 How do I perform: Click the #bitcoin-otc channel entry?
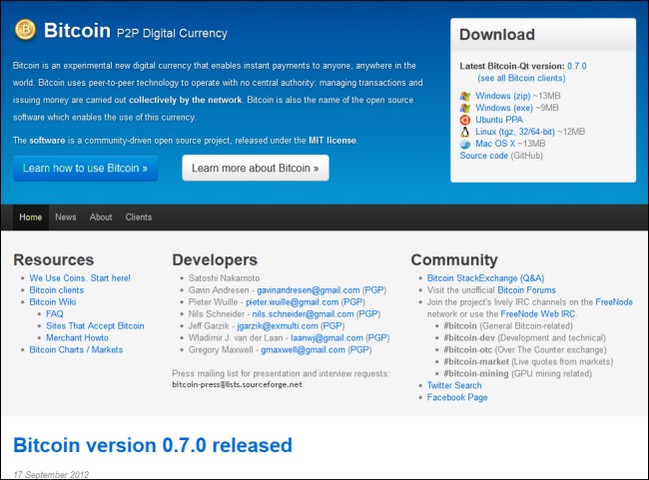525,350
